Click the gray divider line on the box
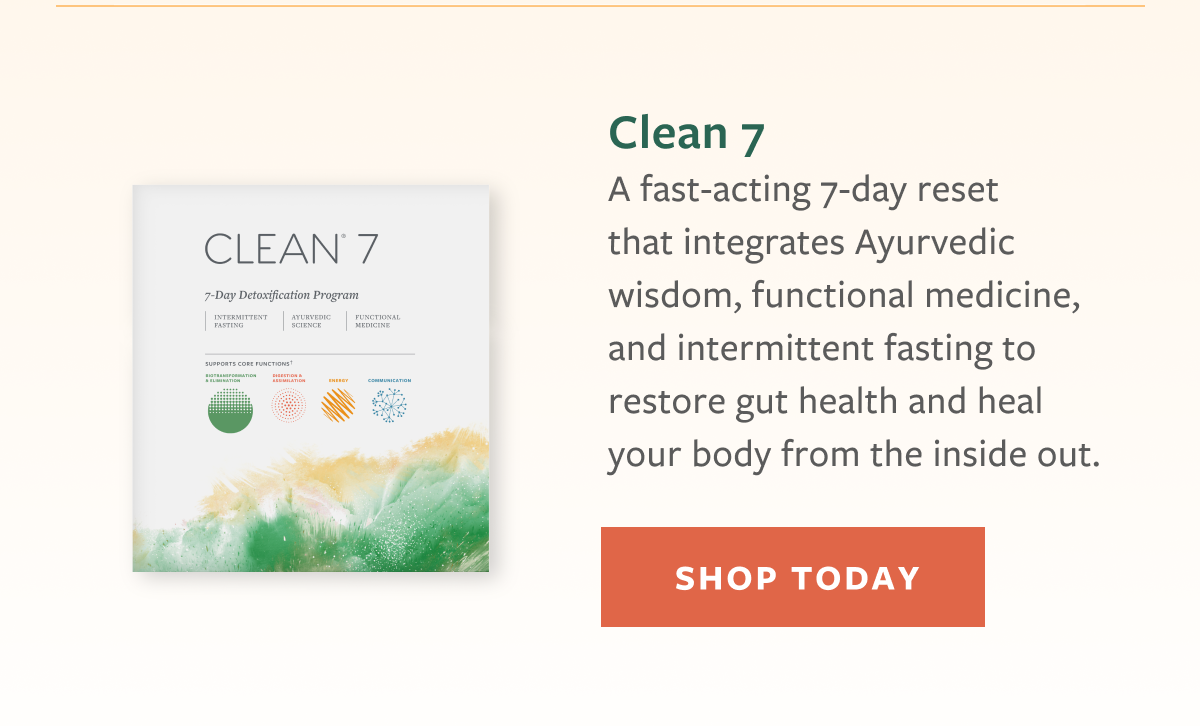This screenshot has width=1200, height=726. (x=309, y=354)
